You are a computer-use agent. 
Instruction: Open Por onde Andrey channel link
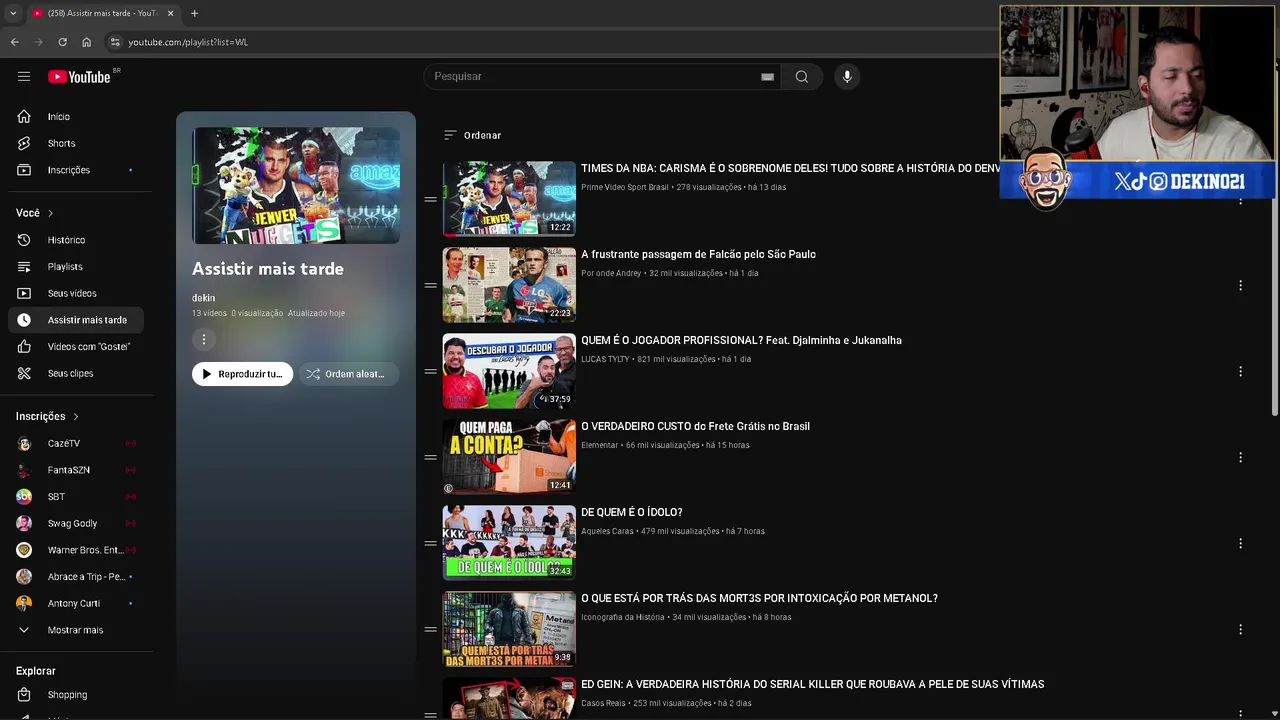(x=611, y=273)
